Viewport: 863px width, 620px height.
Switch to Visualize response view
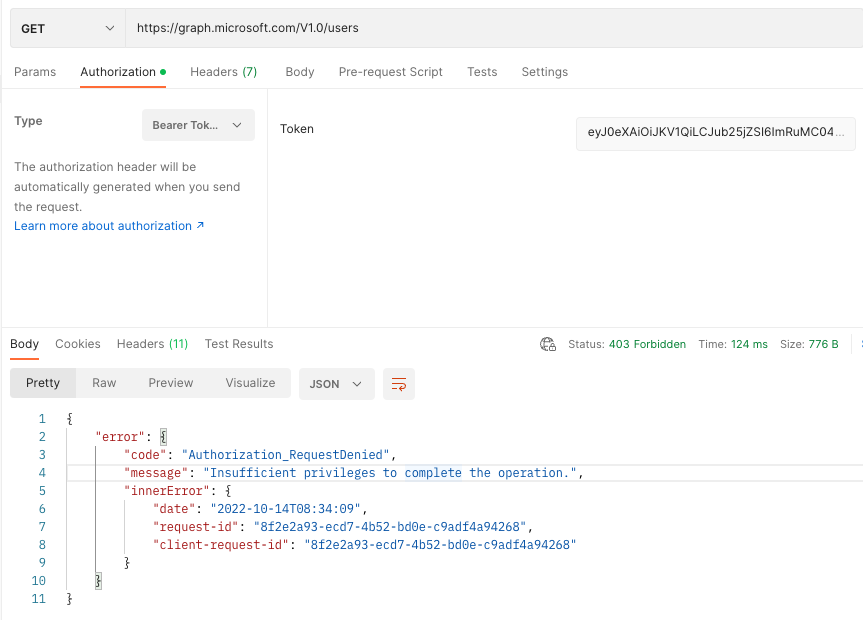250,383
